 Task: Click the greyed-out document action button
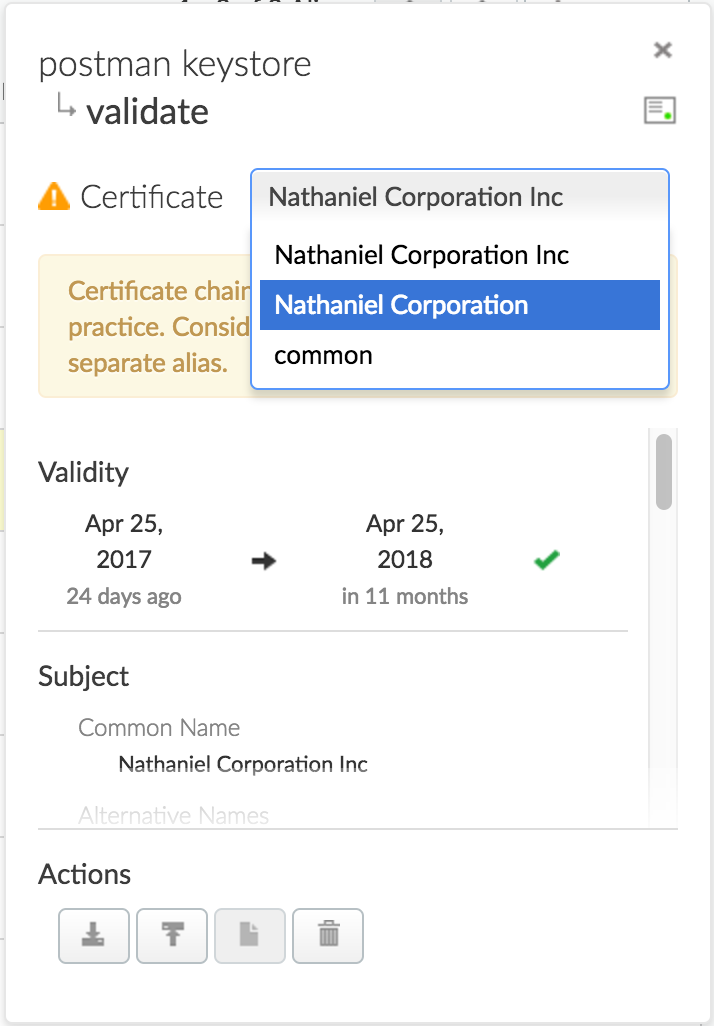(250, 935)
